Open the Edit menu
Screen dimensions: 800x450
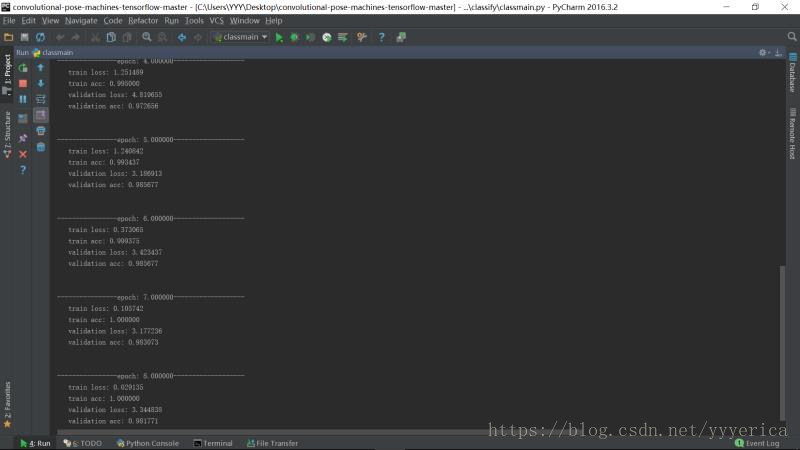click(28, 21)
